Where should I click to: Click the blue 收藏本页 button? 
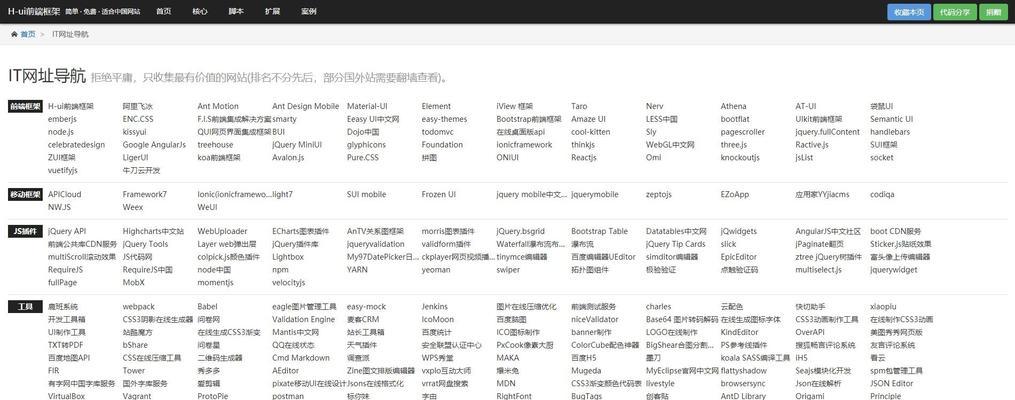909,12
